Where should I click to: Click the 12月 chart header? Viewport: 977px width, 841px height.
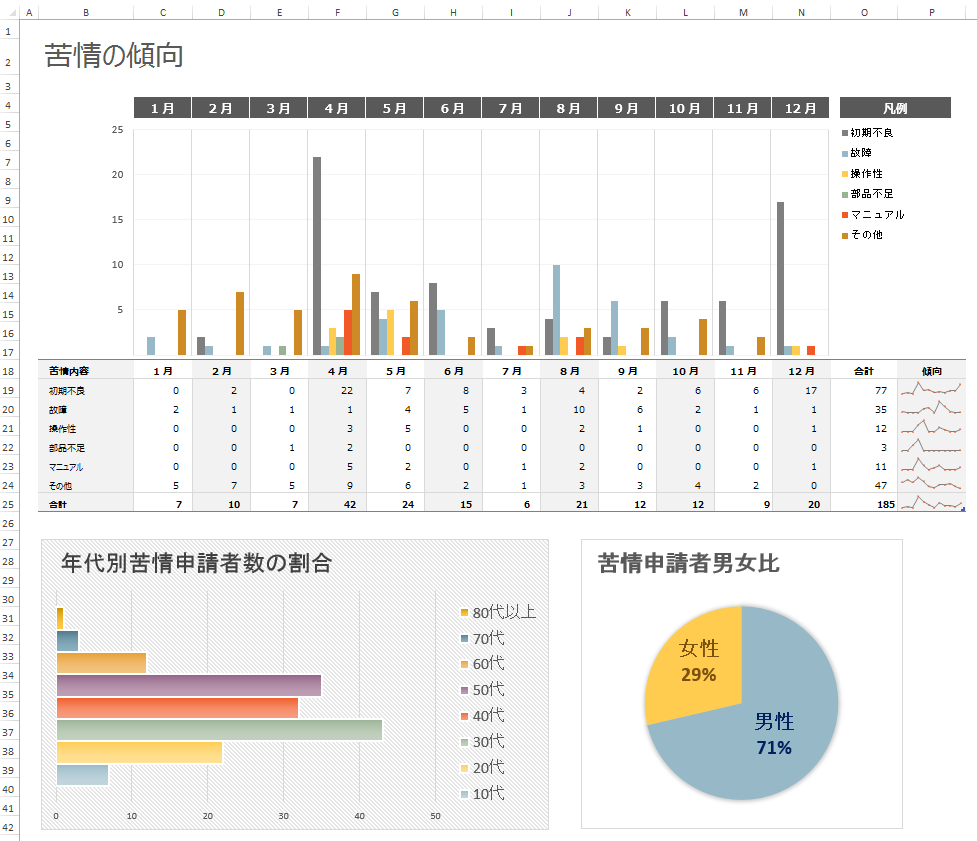point(800,108)
